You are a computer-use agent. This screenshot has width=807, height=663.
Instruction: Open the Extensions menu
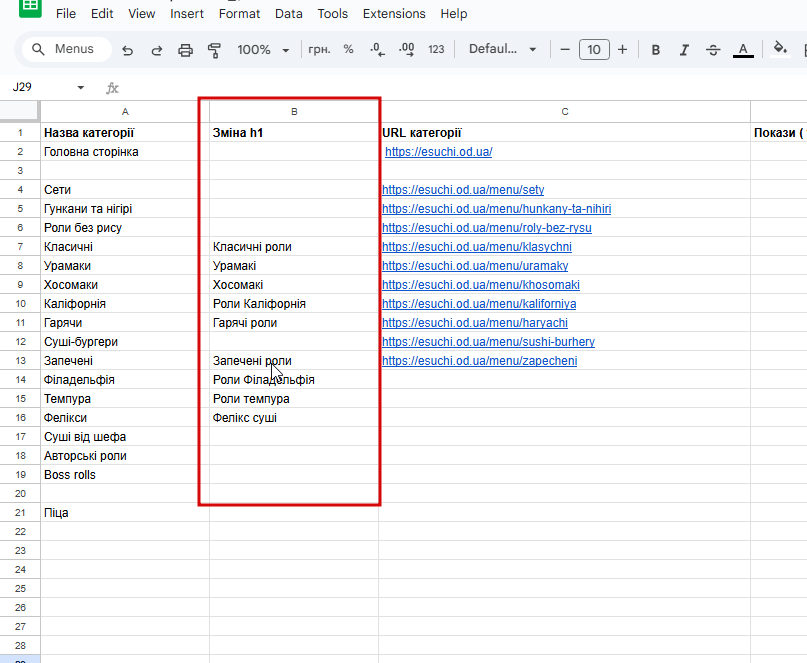coord(394,14)
